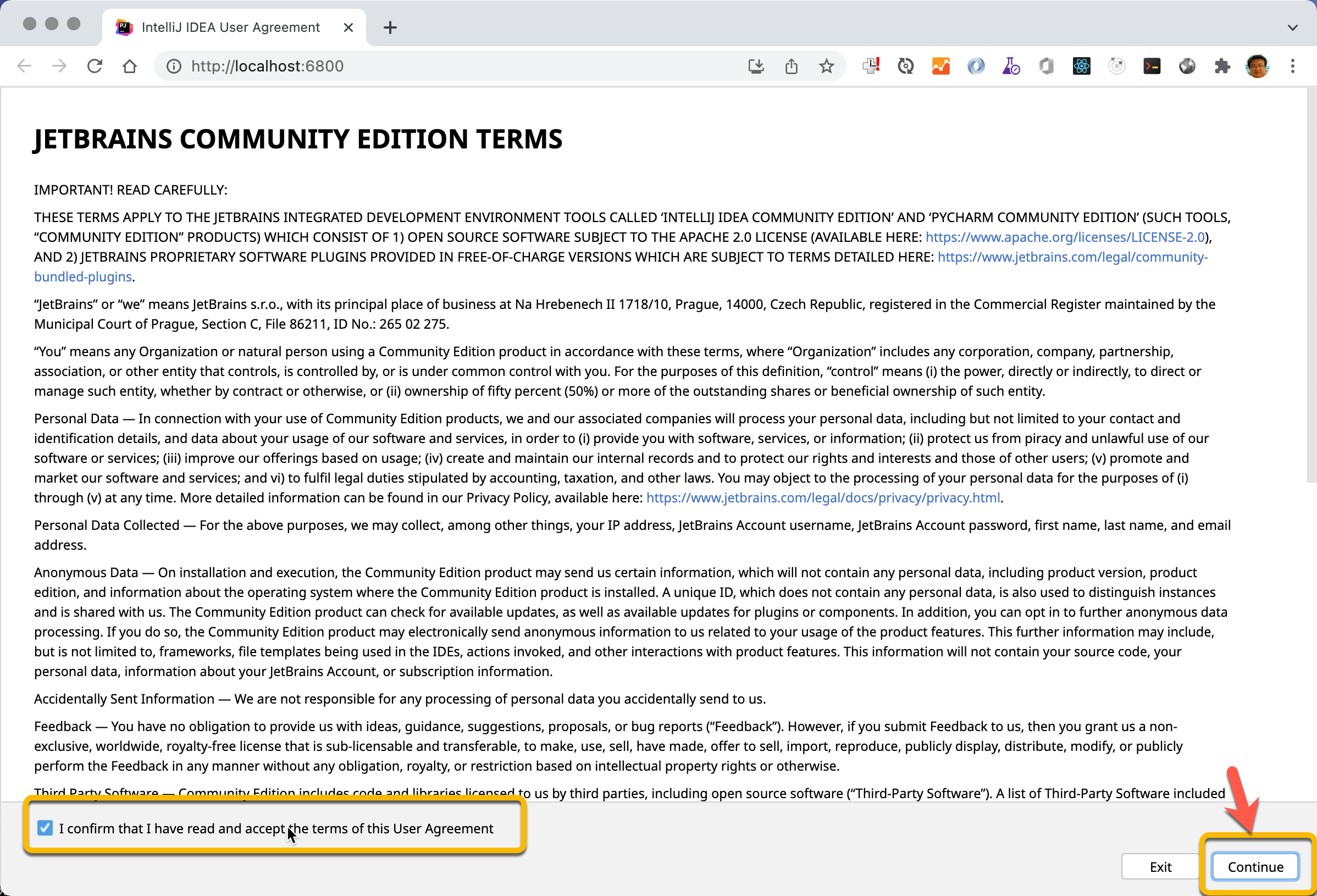Open the Apache LICENSE-2.0 link

pyautogui.click(x=1065, y=237)
